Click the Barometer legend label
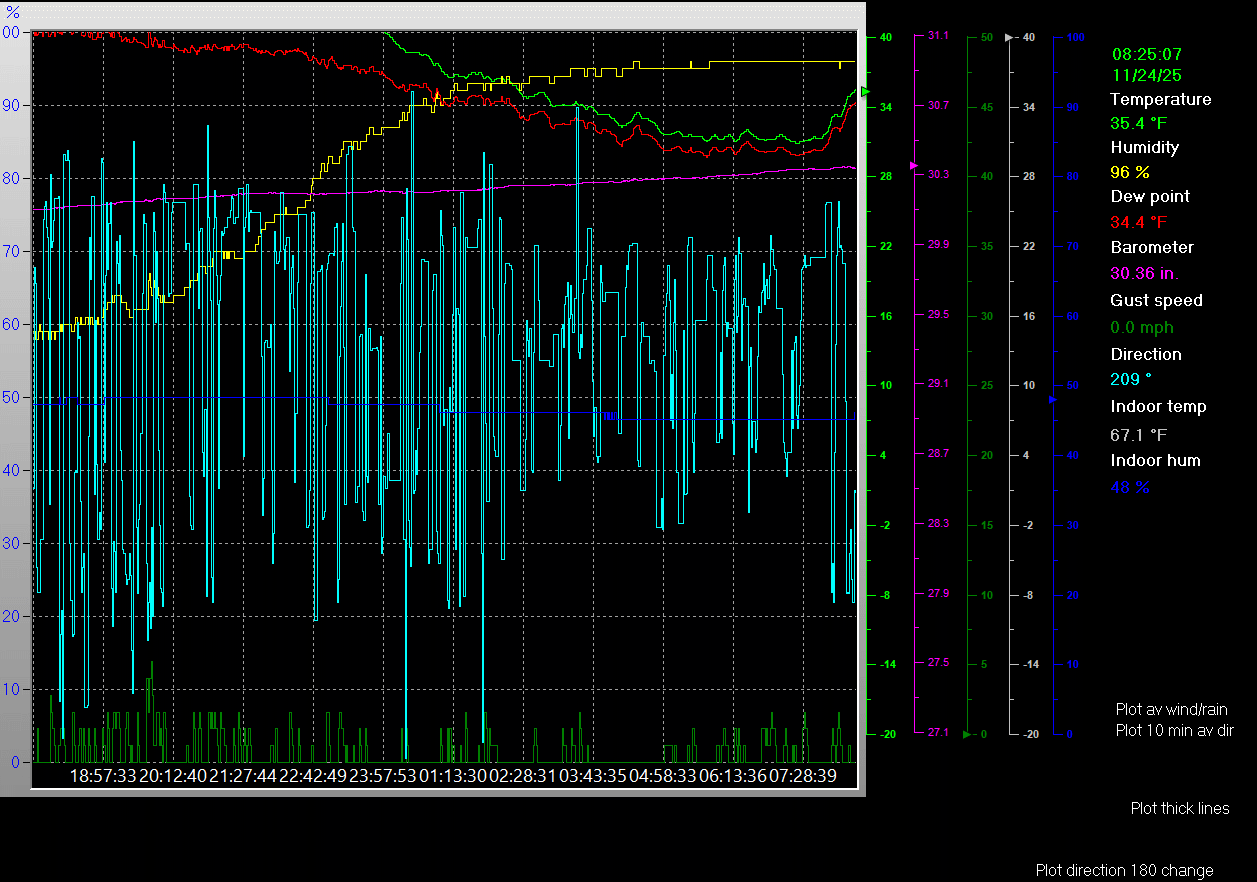 tap(1152, 247)
